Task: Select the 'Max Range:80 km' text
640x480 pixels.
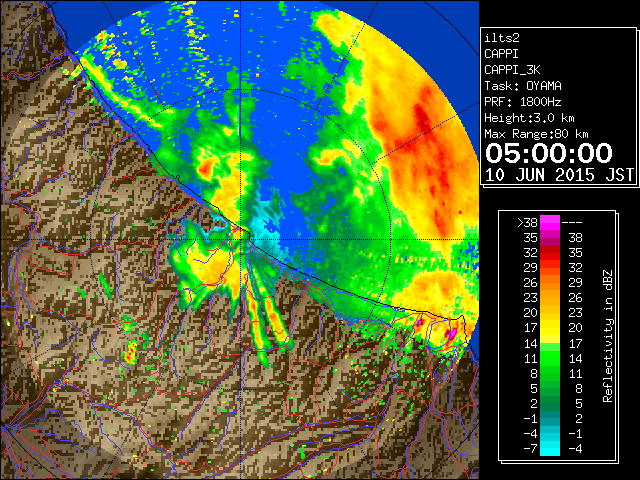Action: (x=536, y=134)
